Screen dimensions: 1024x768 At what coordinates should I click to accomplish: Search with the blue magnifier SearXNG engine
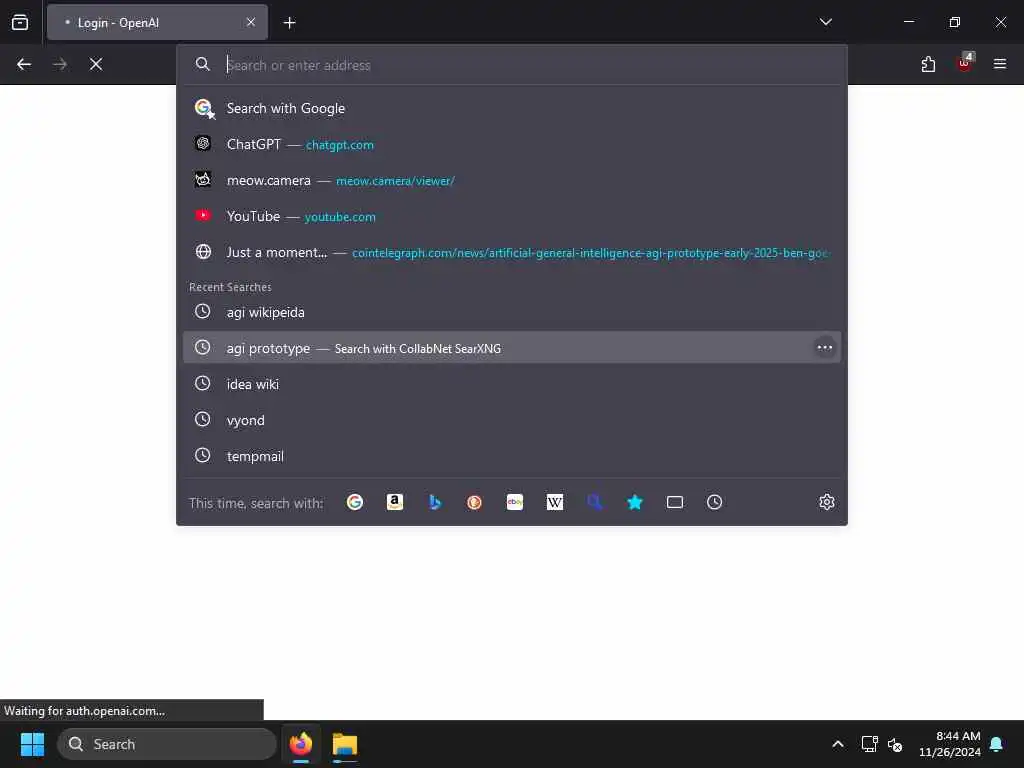click(595, 502)
